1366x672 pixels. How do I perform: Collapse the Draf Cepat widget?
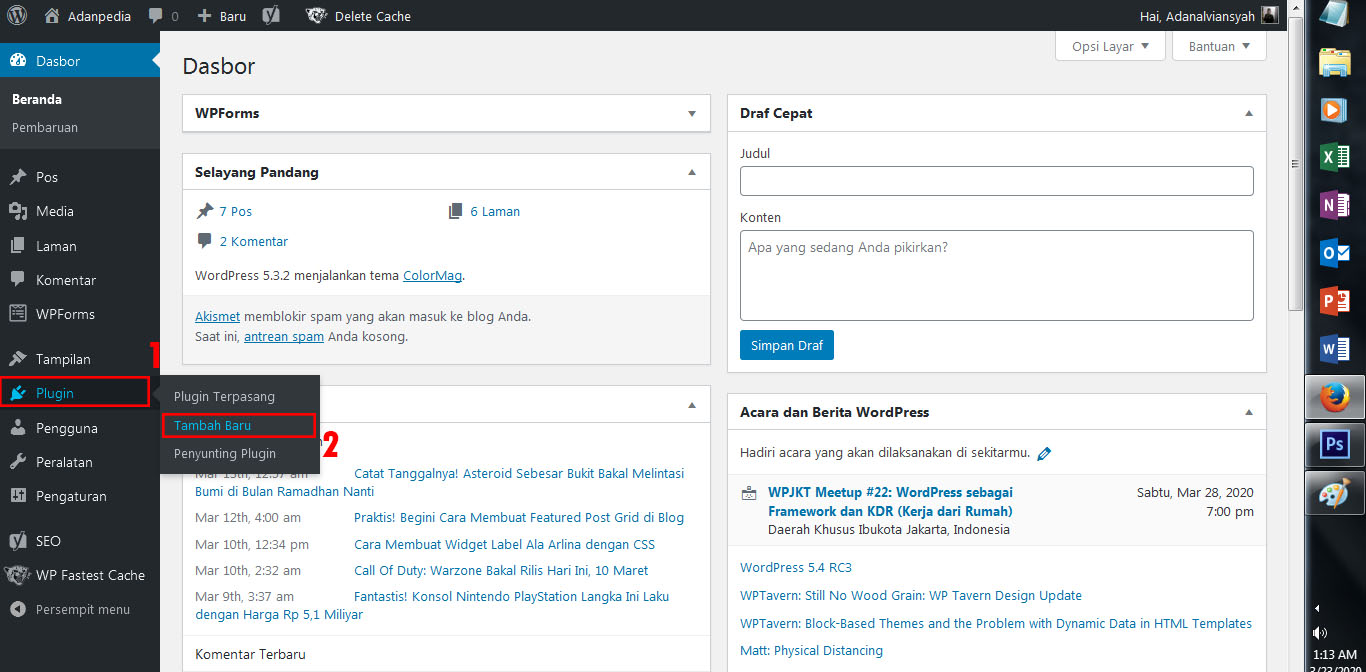click(1248, 114)
